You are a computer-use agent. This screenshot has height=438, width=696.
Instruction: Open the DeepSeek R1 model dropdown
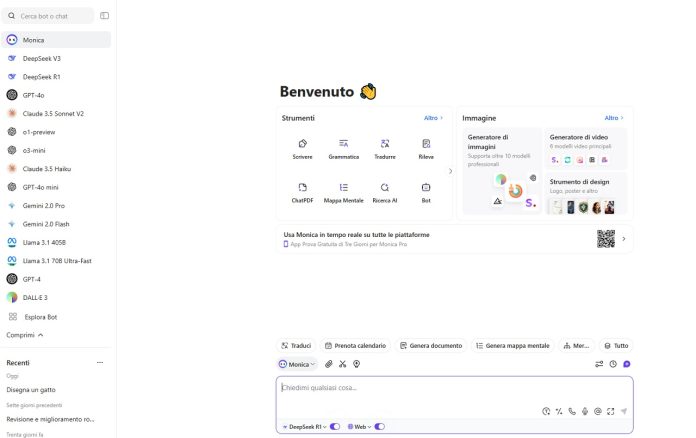(x=304, y=426)
